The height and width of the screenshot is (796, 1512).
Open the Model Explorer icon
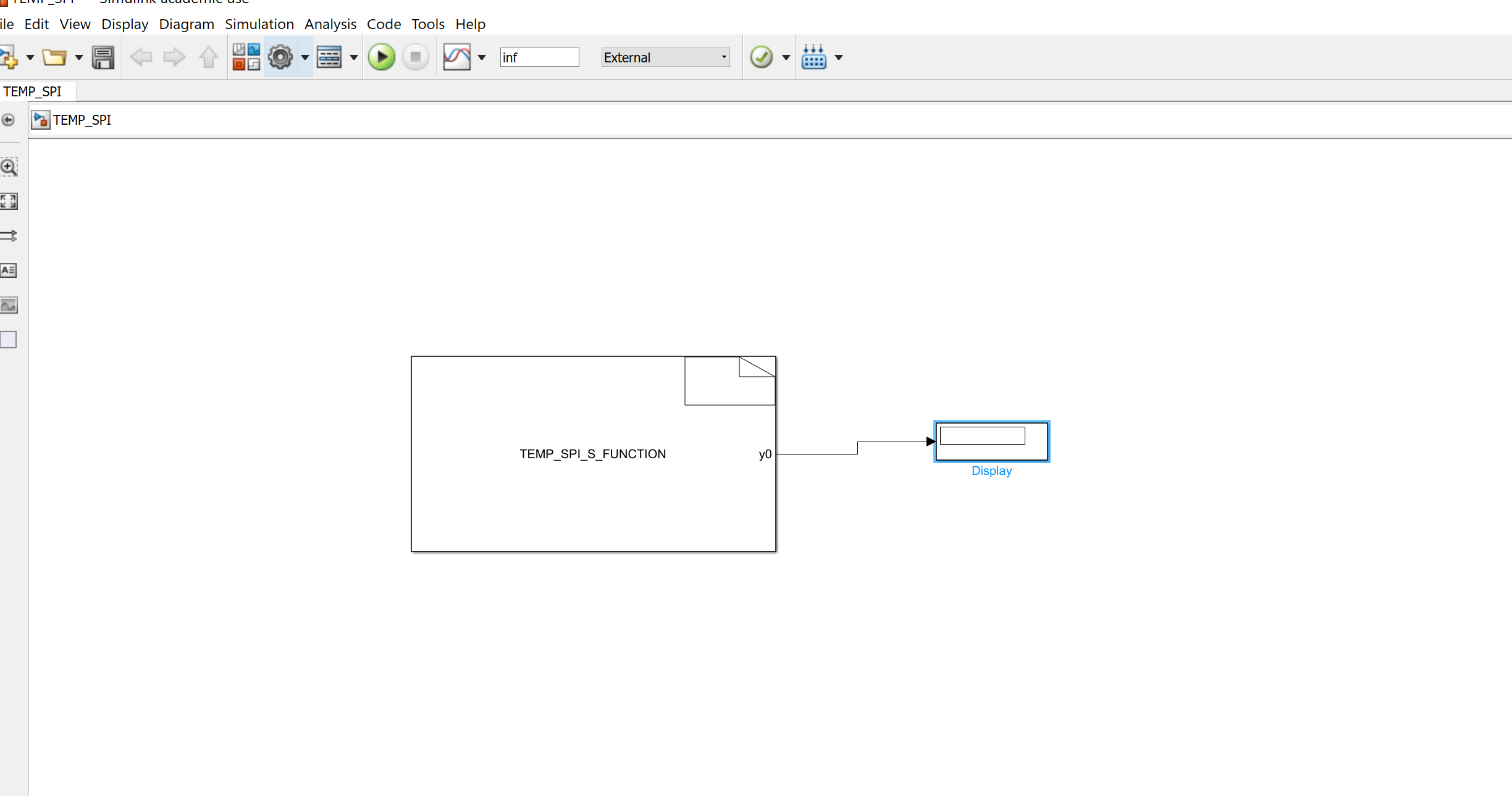click(329, 57)
